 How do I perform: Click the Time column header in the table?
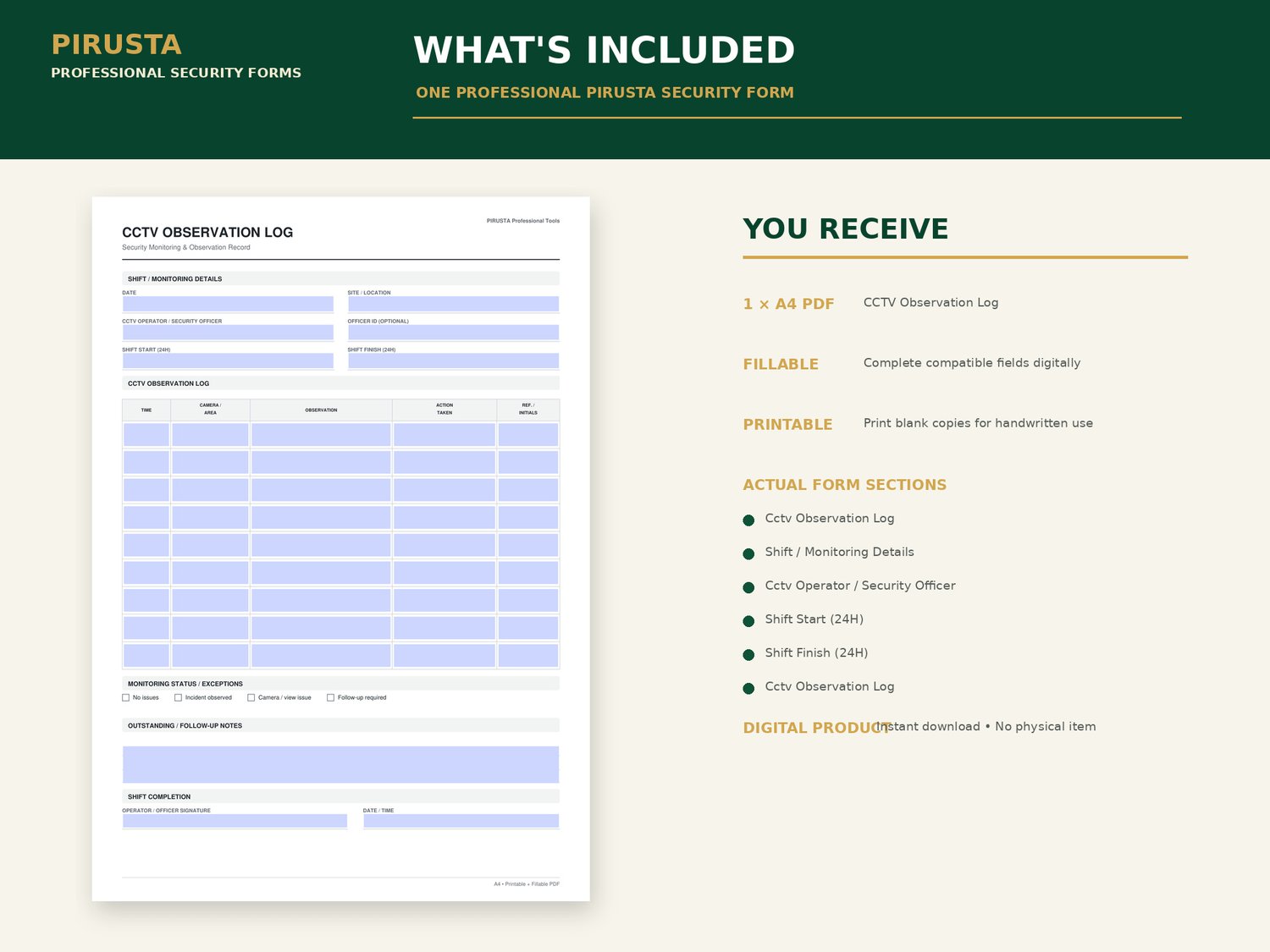146,410
